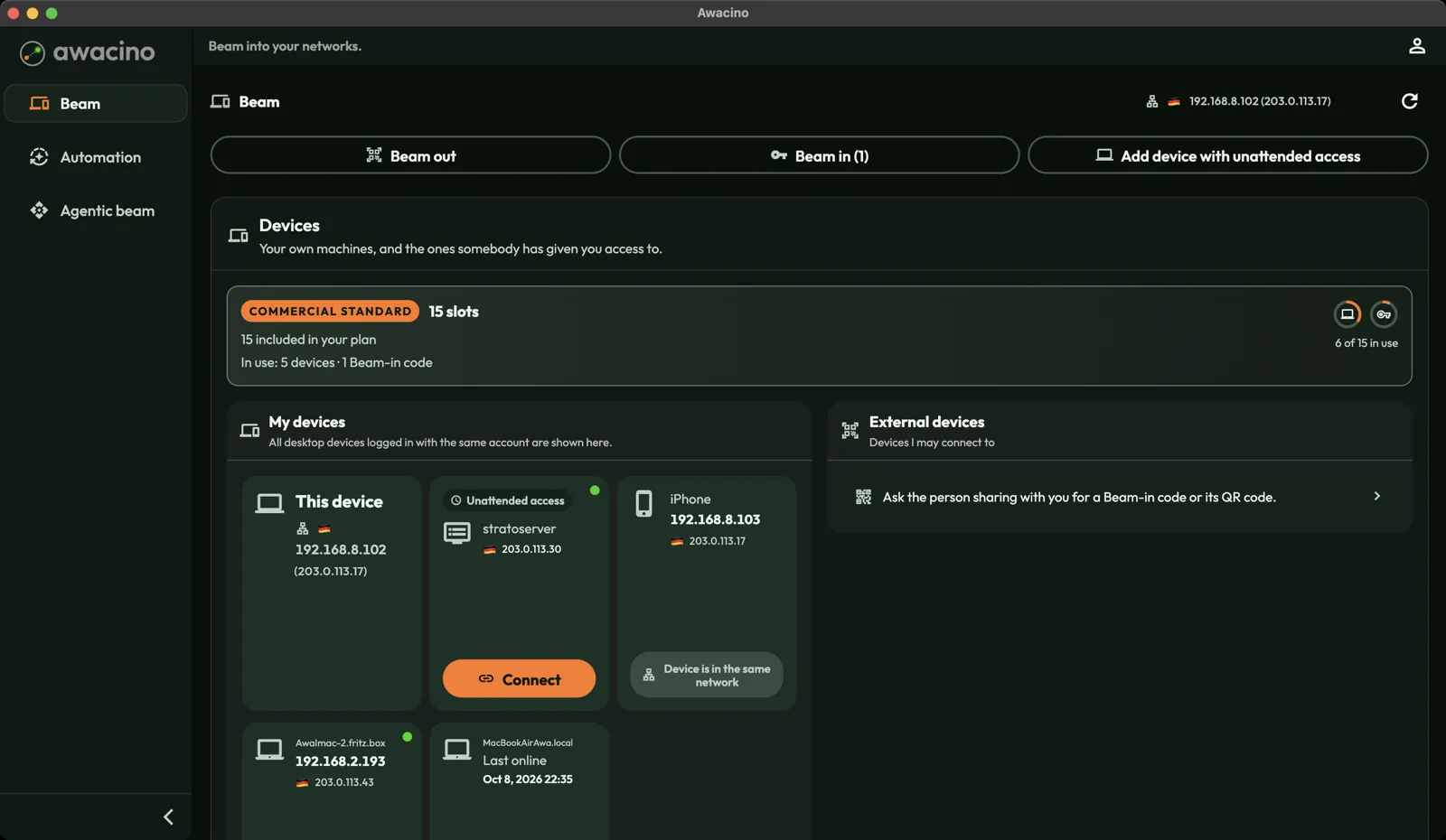Click the 15 slots label
Image resolution: width=1446 pixels, height=840 pixels.
(x=454, y=312)
